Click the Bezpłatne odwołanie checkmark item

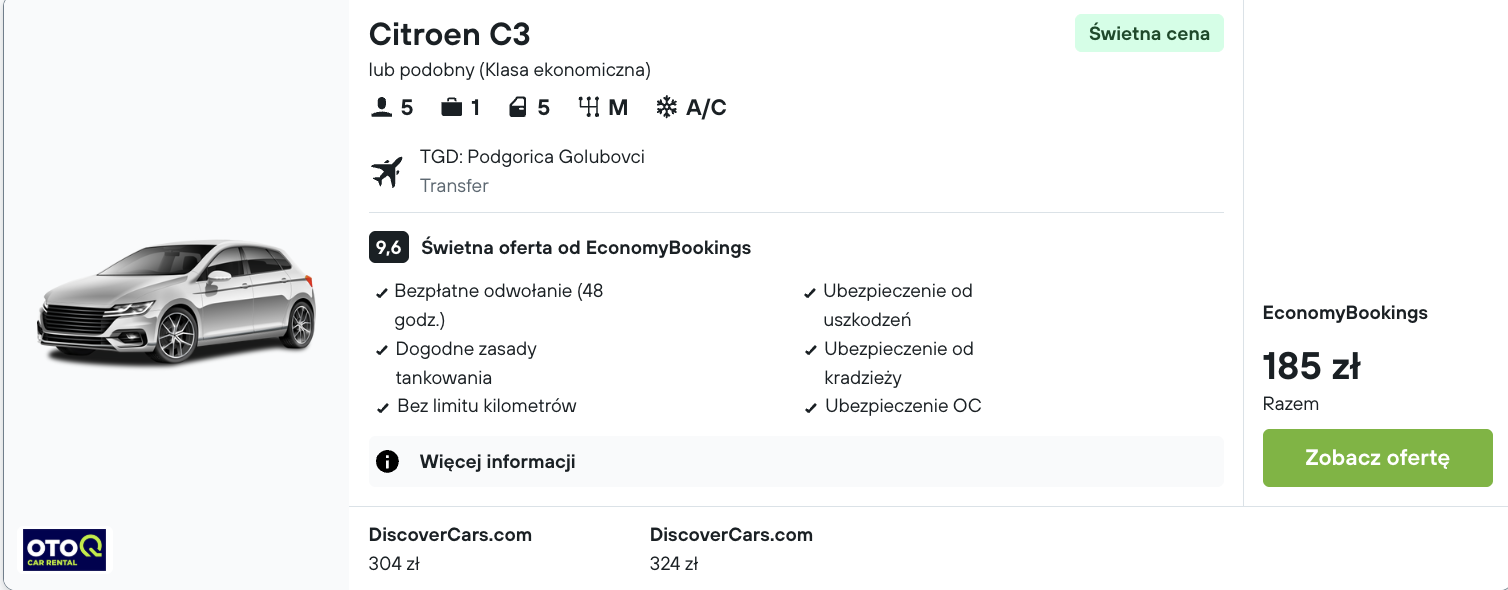(x=490, y=305)
